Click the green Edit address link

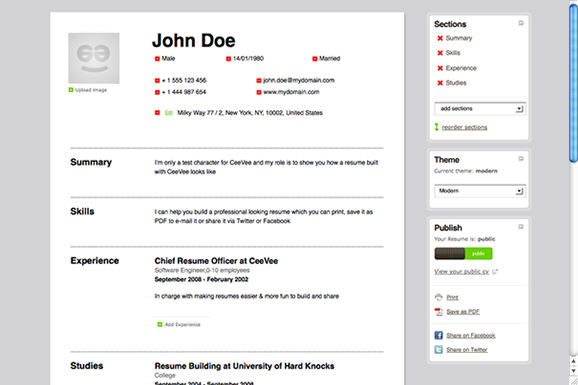169,113
